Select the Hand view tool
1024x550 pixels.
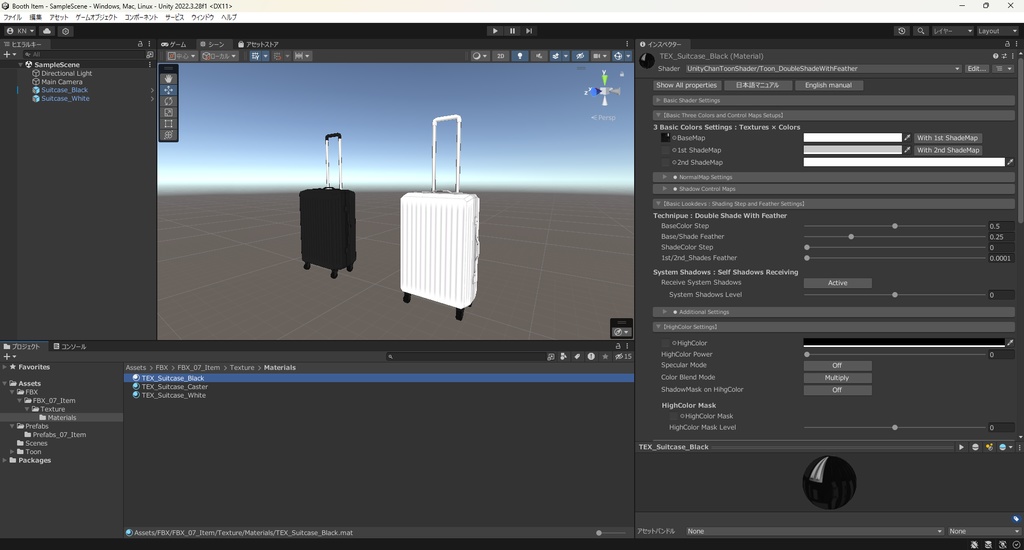point(168,78)
